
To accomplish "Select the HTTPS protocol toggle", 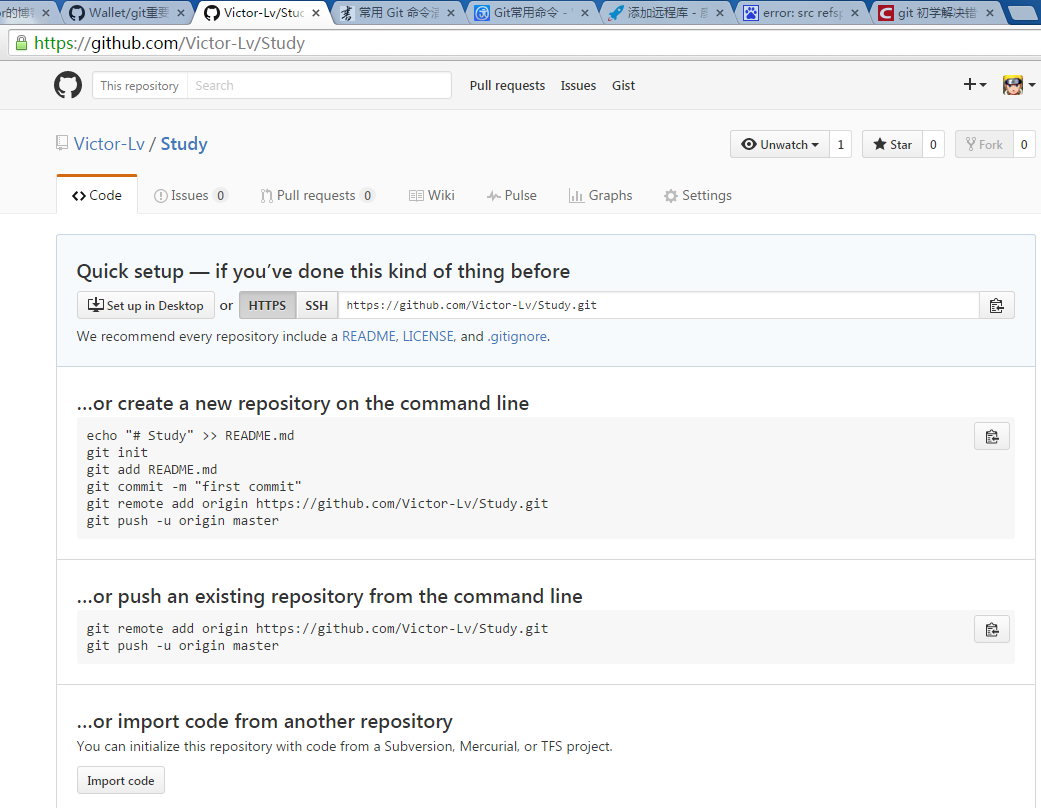I will [x=268, y=305].
